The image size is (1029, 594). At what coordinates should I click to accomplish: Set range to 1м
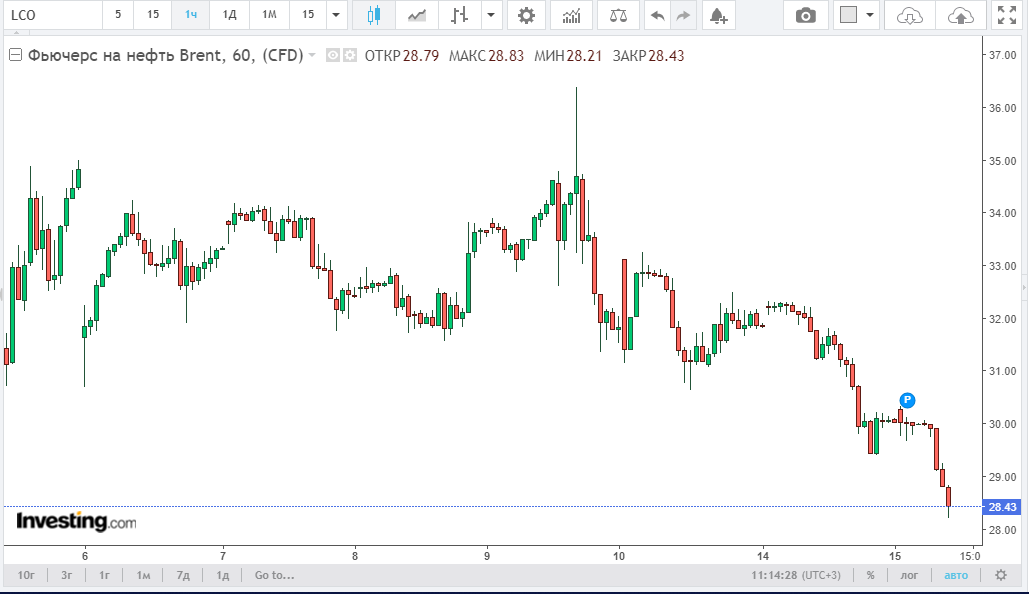tap(143, 575)
